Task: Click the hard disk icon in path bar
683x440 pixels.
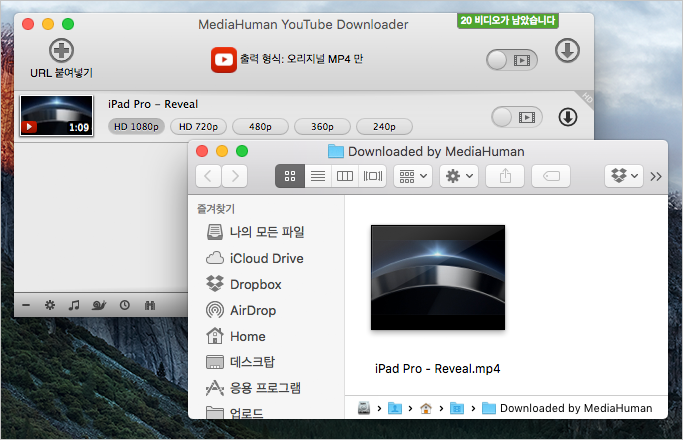Action: pos(364,408)
